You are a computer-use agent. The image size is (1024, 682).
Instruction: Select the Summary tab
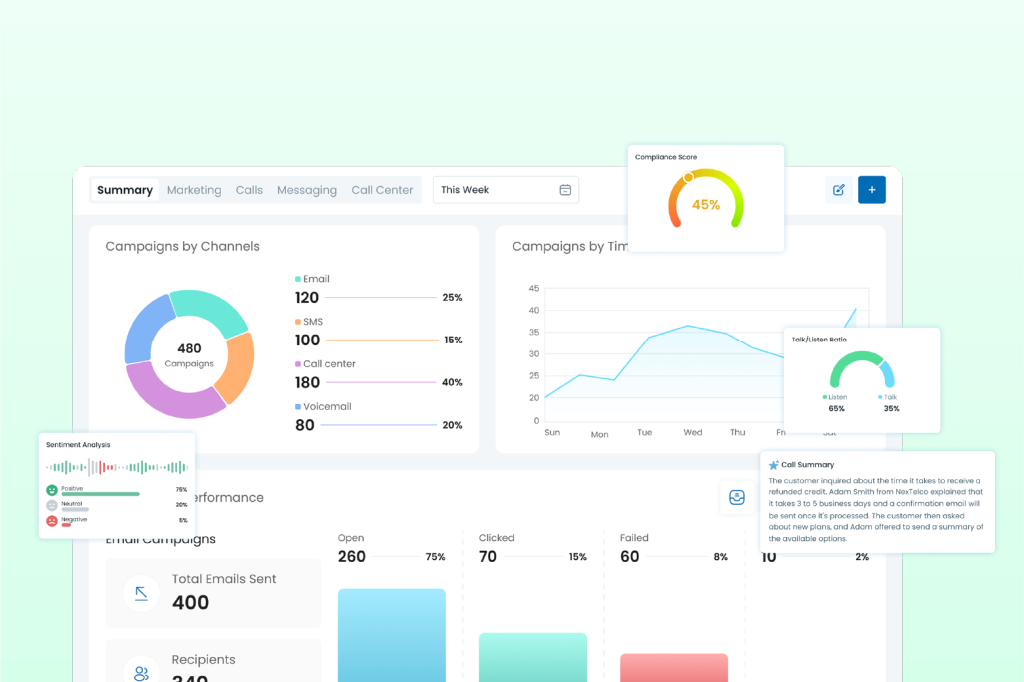(125, 190)
